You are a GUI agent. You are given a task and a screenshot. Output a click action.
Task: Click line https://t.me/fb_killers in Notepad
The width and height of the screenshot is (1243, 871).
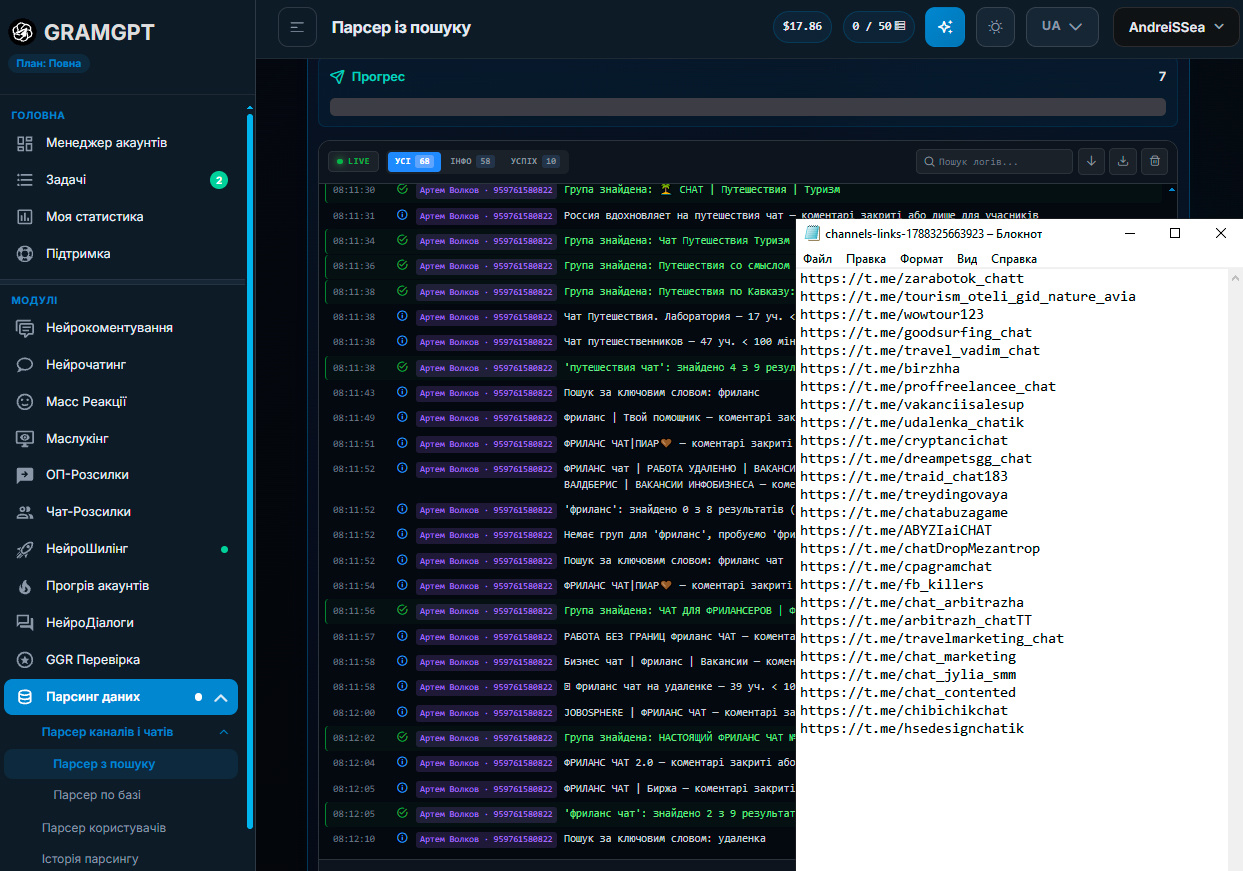(892, 585)
